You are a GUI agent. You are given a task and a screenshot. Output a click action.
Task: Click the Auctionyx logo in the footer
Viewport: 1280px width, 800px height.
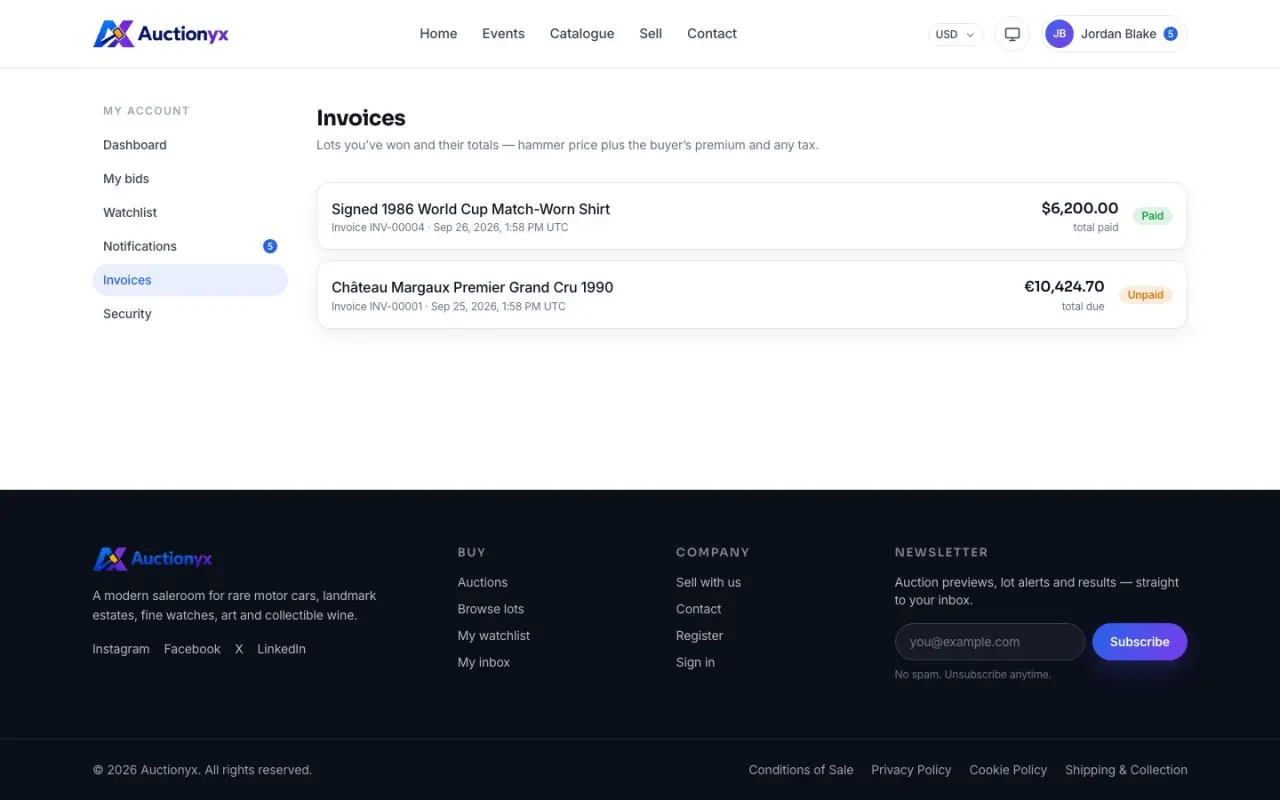pos(153,559)
